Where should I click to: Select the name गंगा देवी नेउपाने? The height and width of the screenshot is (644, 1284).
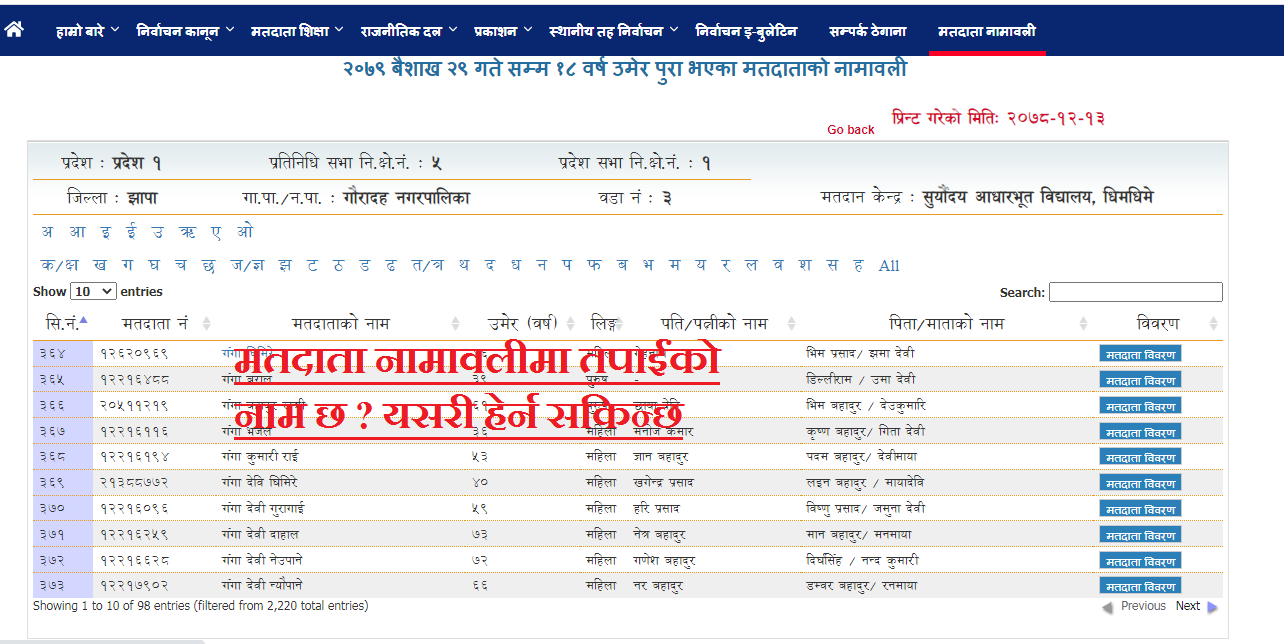263,560
